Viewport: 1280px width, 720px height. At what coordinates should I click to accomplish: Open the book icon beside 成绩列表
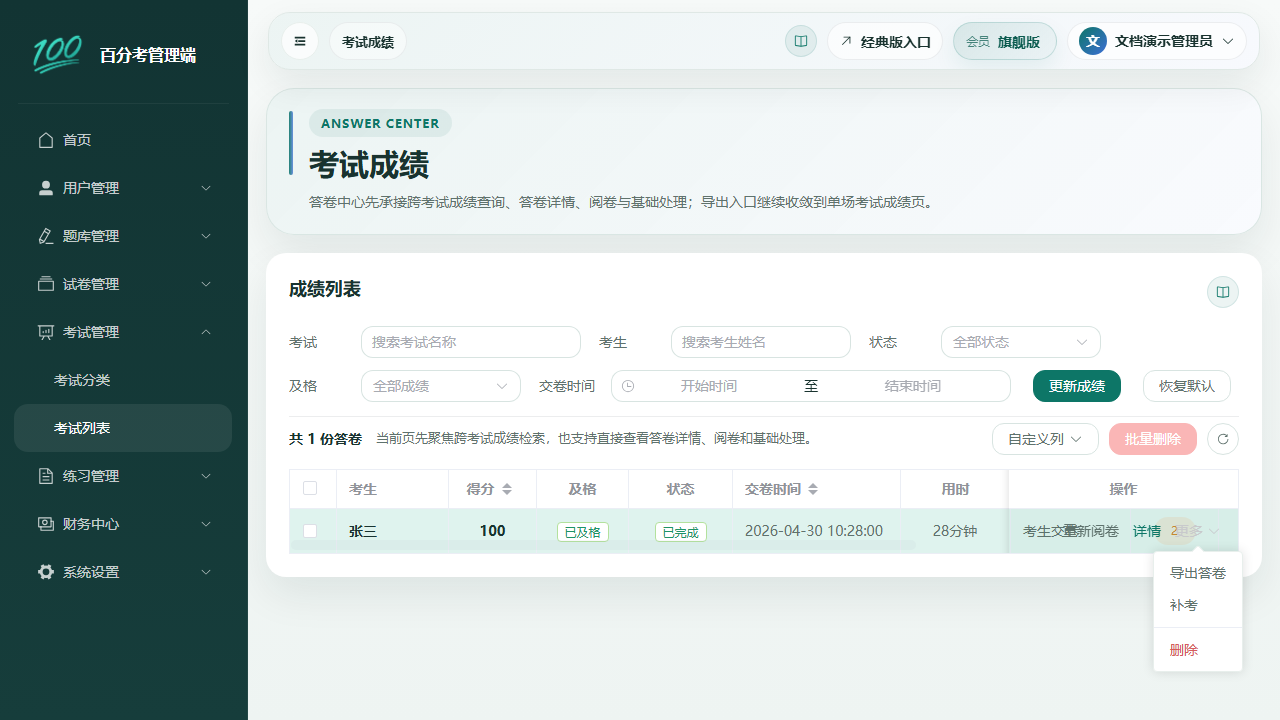tap(1222, 292)
